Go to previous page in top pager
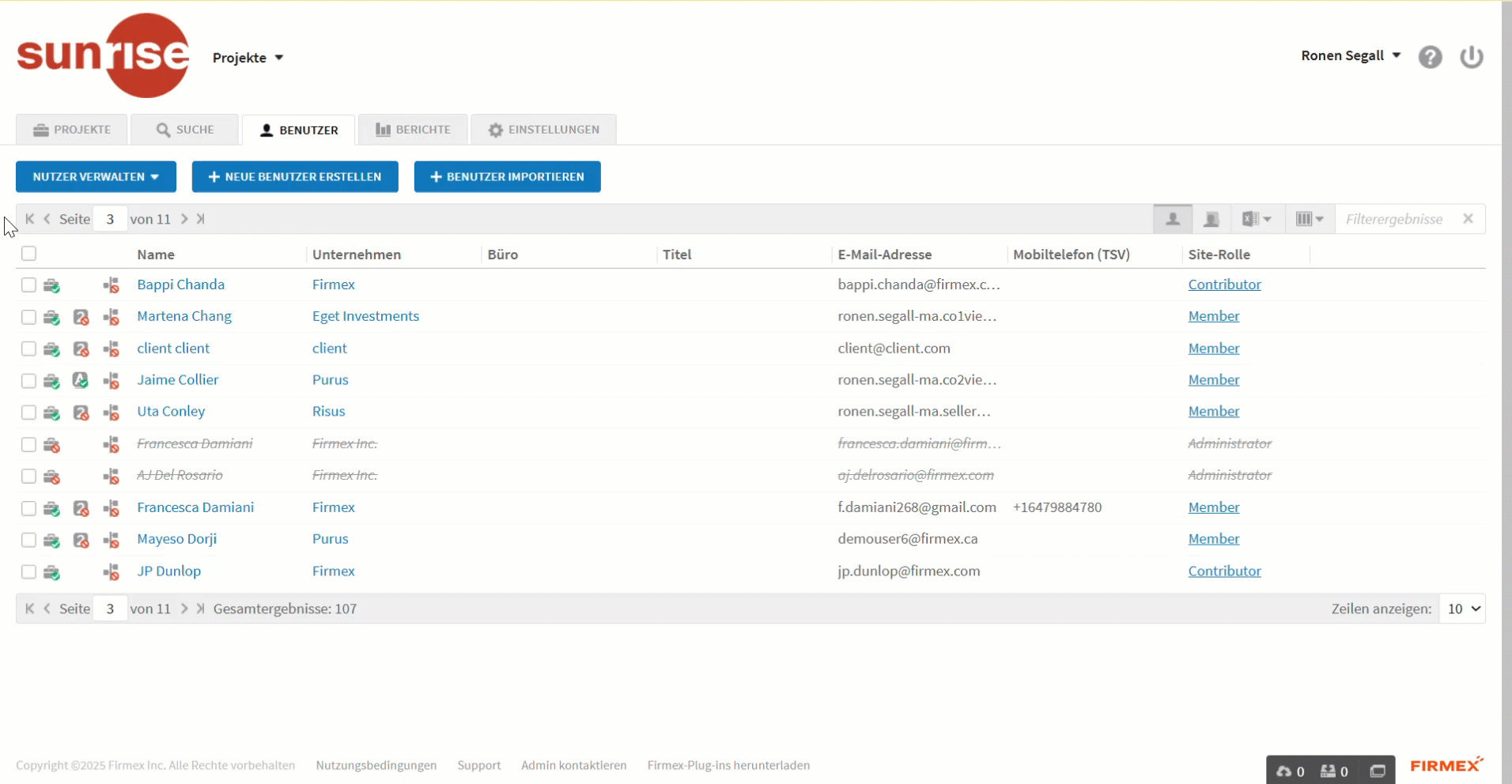 click(x=47, y=219)
